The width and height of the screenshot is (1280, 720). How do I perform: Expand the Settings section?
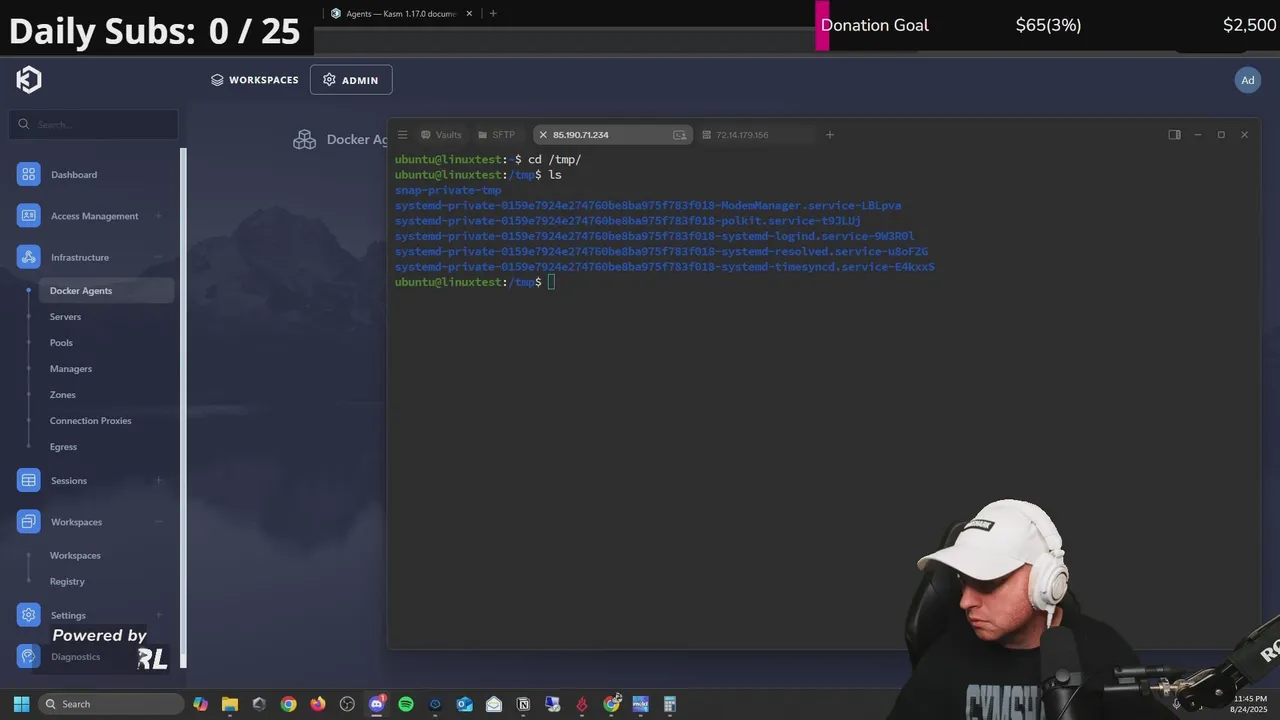(x=158, y=615)
